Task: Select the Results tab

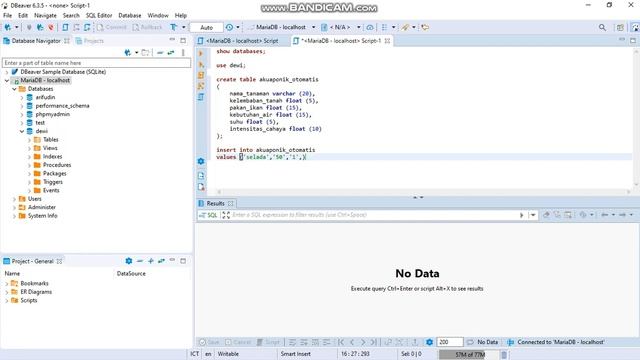Action: click(216, 203)
